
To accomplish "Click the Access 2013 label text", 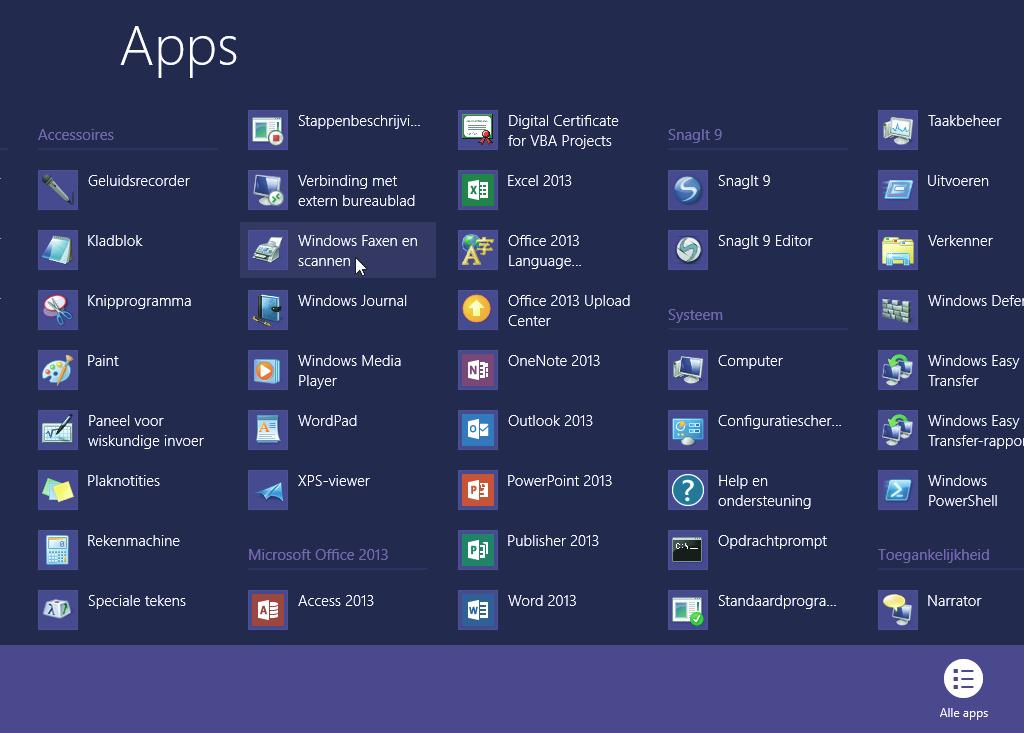I will click(x=336, y=600).
